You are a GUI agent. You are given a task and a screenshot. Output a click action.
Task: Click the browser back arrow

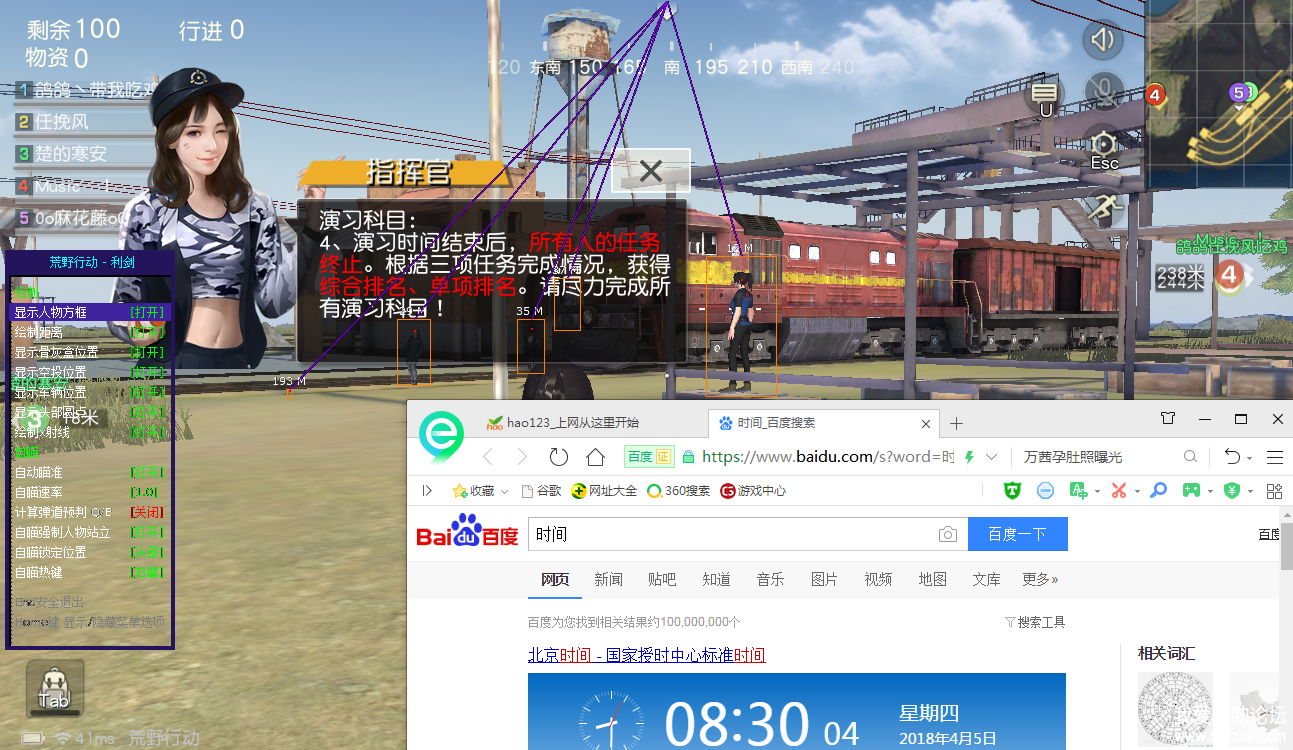pos(488,457)
